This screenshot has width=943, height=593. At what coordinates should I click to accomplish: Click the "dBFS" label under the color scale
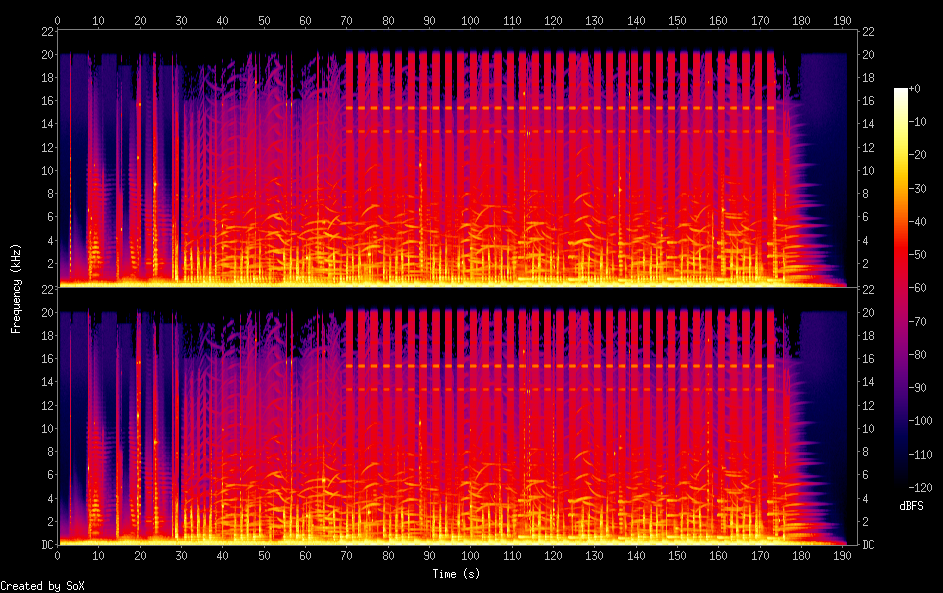coord(911,506)
